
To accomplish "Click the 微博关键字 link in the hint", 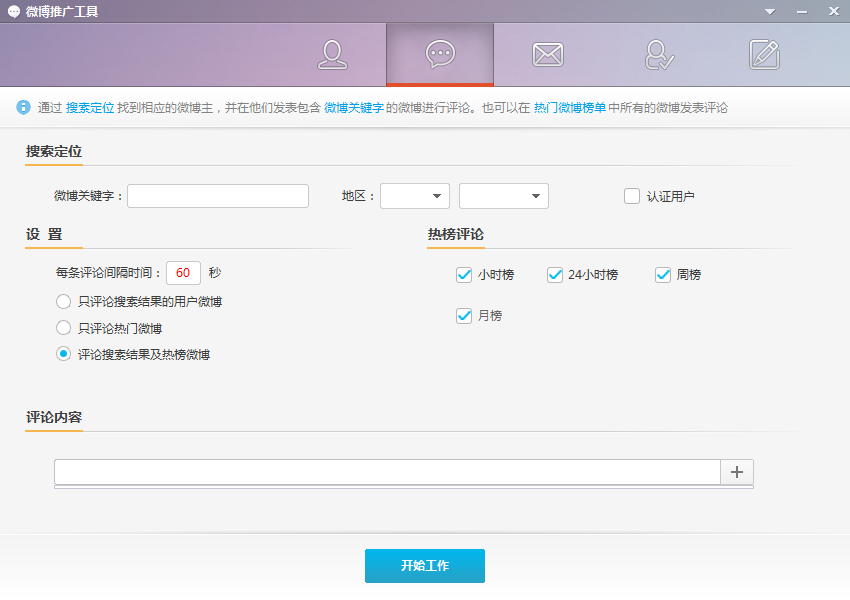I will [x=354, y=108].
